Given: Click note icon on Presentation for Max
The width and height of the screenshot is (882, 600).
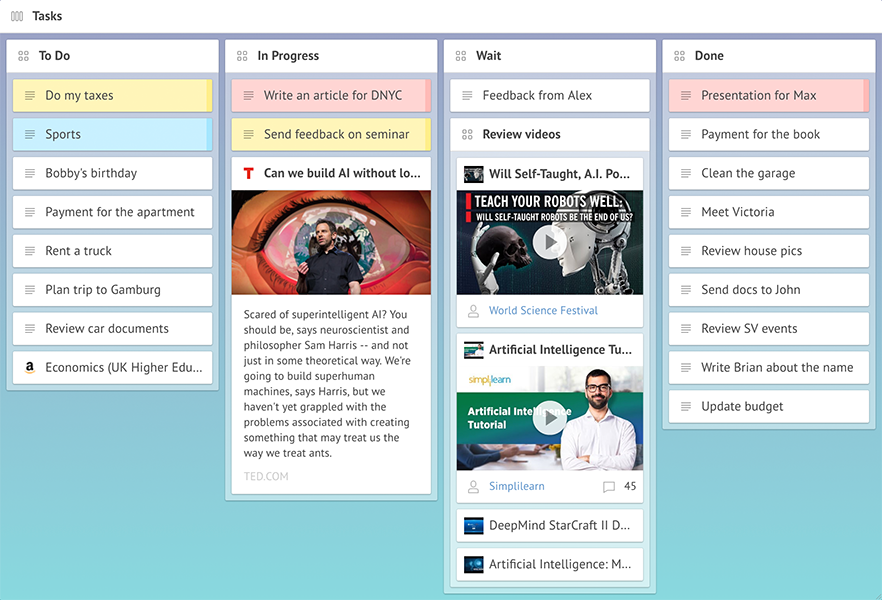Looking at the screenshot, I should coord(686,96).
